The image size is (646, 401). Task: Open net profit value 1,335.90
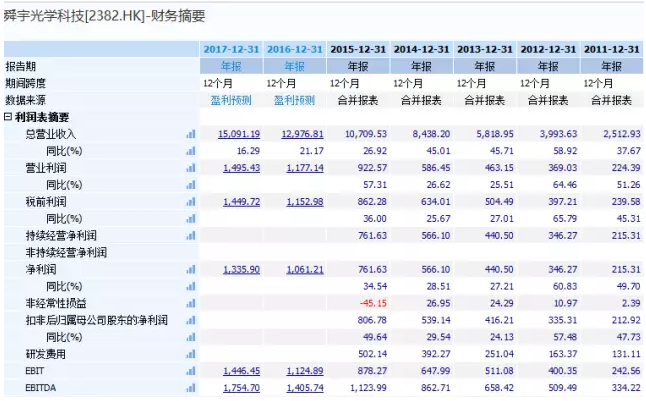coord(241,270)
